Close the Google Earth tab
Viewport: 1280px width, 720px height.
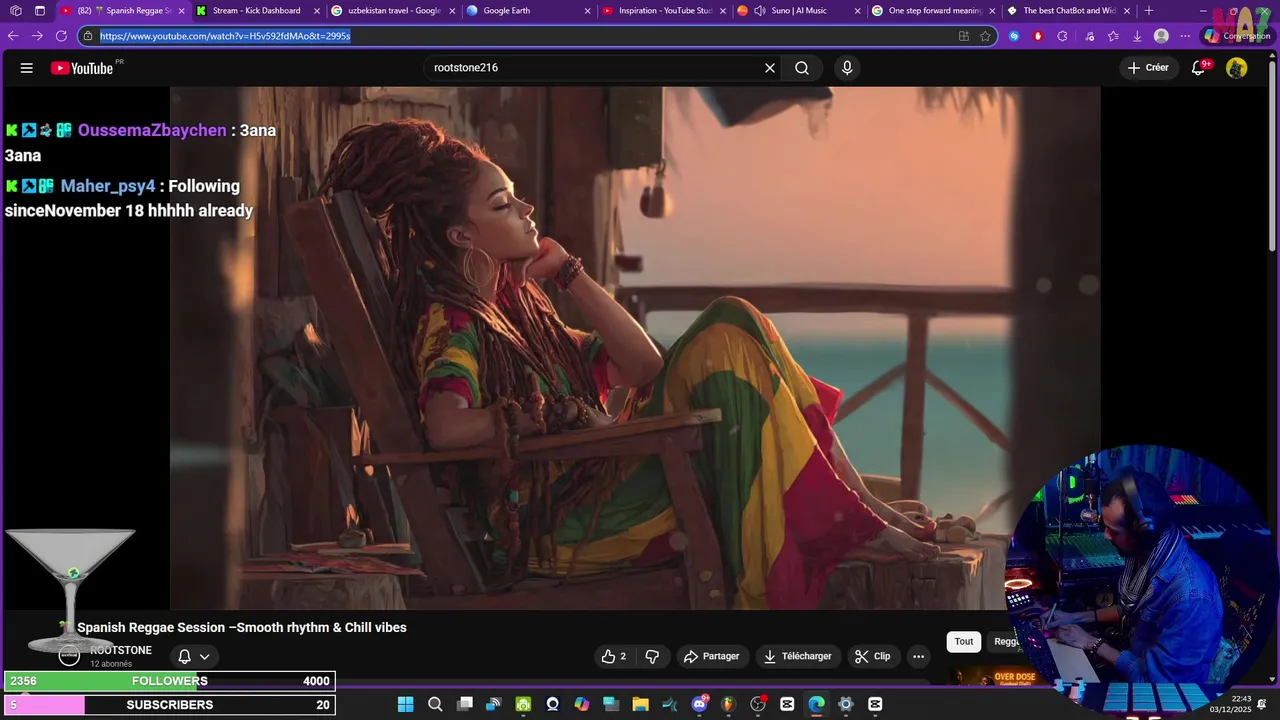(587, 11)
